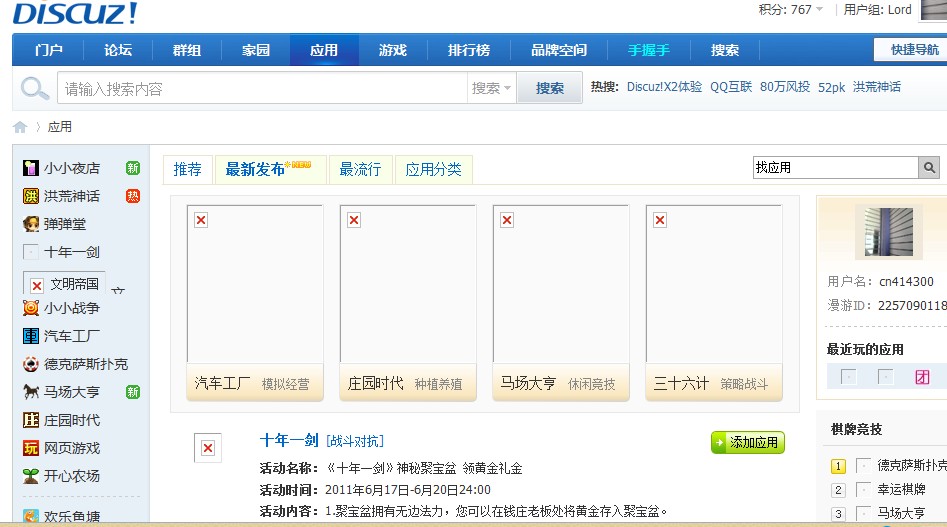Click the 汽车工厂 模拟经营 app card

(255, 303)
